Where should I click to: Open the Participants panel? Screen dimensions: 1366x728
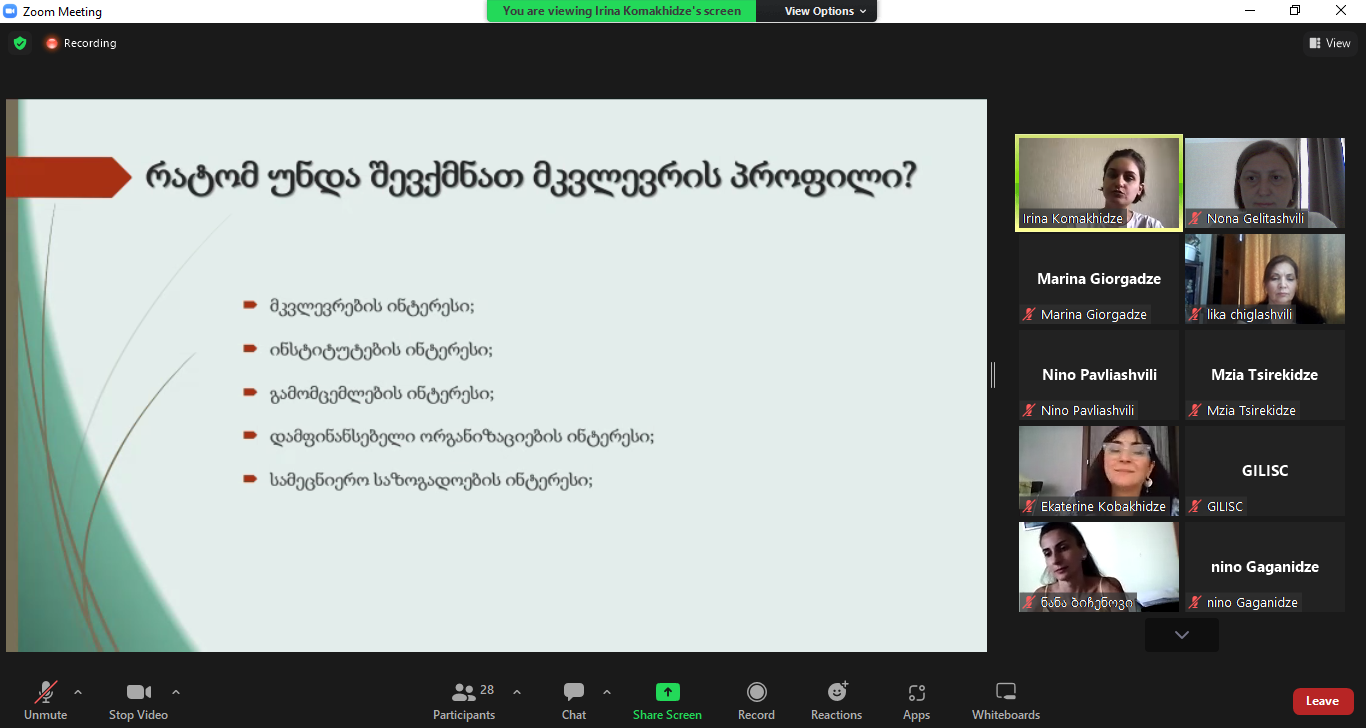tap(464, 700)
